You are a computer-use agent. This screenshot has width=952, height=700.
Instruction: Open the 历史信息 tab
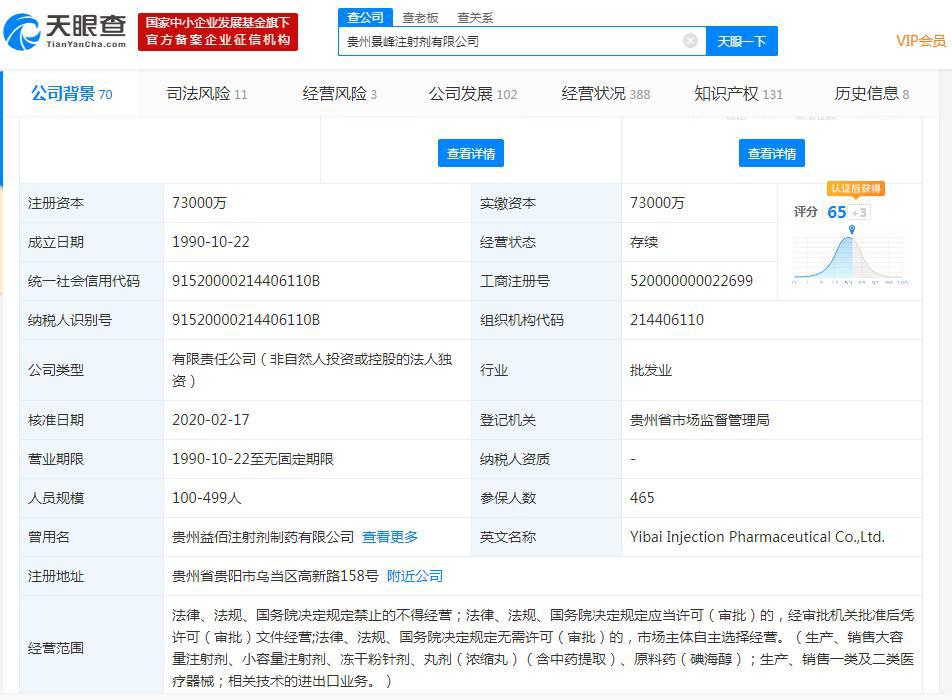coord(872,93)
